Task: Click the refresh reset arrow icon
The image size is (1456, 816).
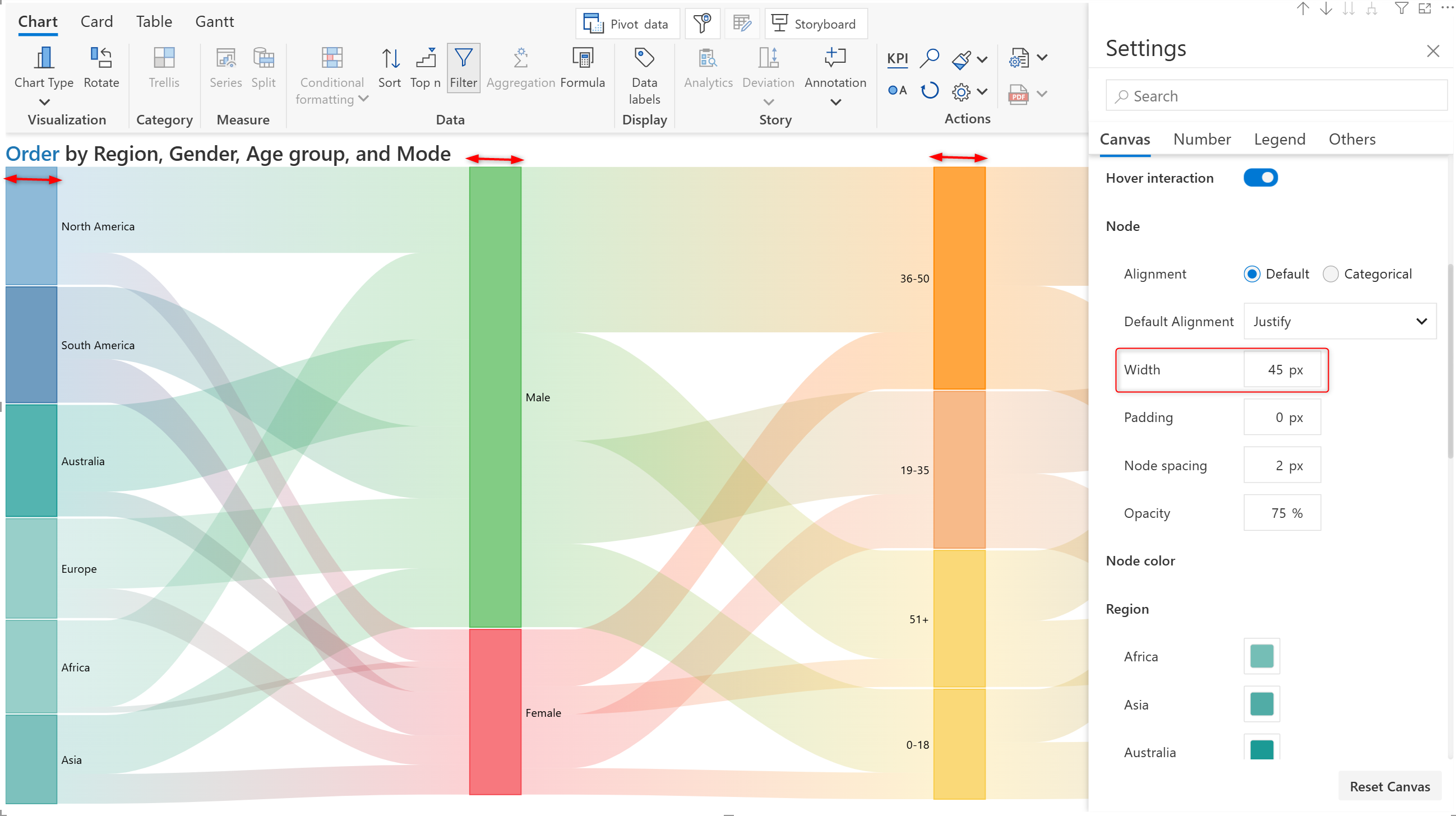Action: click(929, 91)
